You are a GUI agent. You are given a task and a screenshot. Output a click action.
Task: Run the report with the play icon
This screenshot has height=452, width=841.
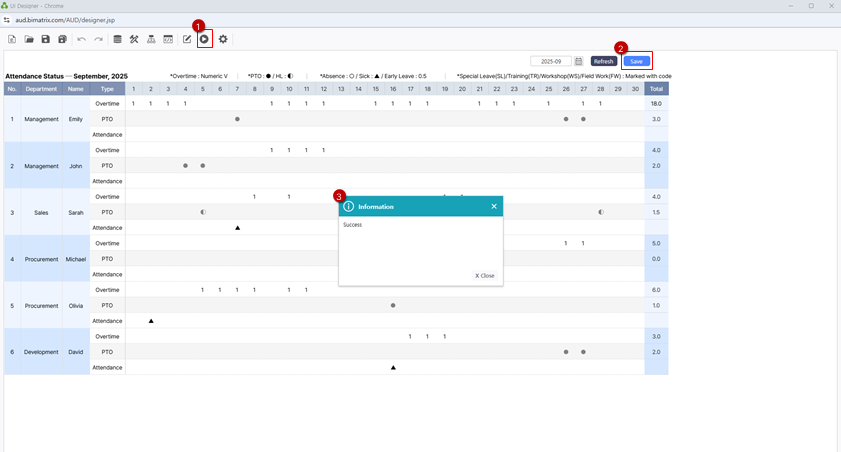coord(204,39)
